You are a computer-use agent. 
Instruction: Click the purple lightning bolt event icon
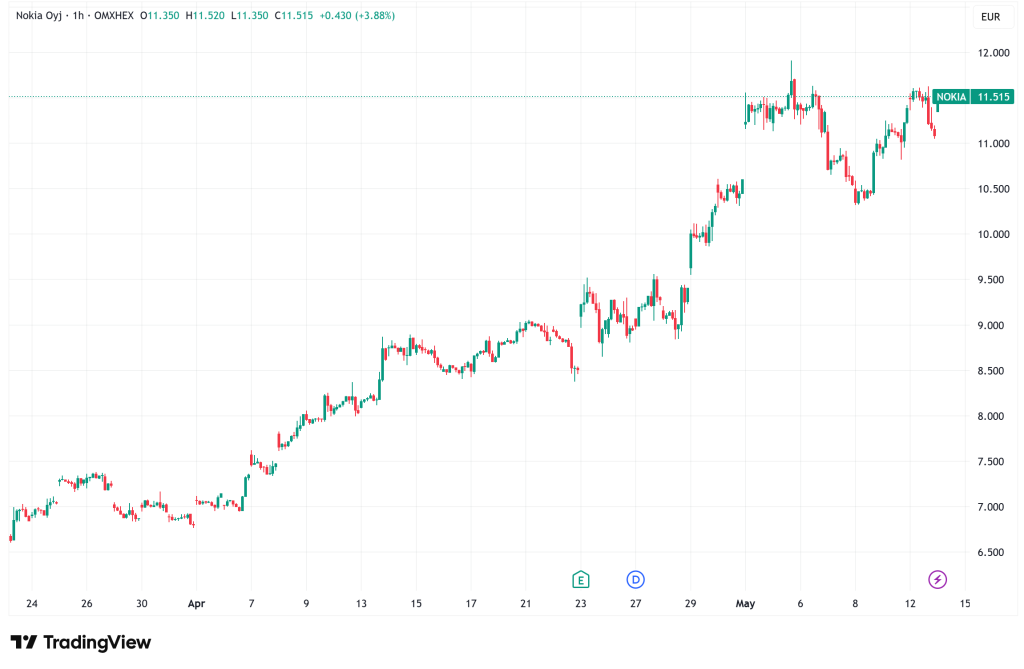click(x=937, y=579)
